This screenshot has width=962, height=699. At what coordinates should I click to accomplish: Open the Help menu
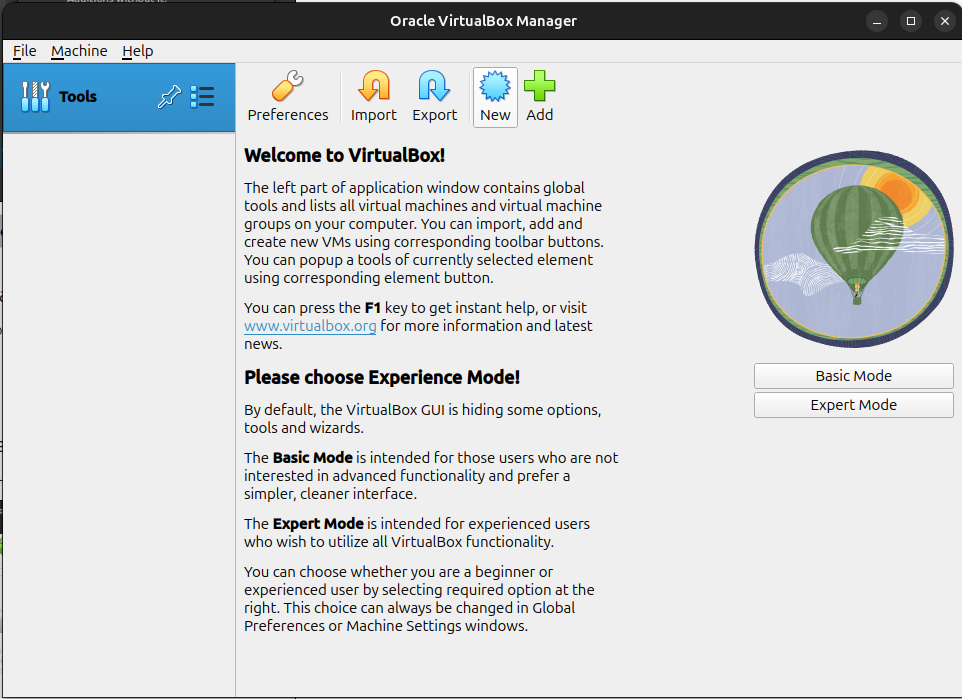(137, 51)
